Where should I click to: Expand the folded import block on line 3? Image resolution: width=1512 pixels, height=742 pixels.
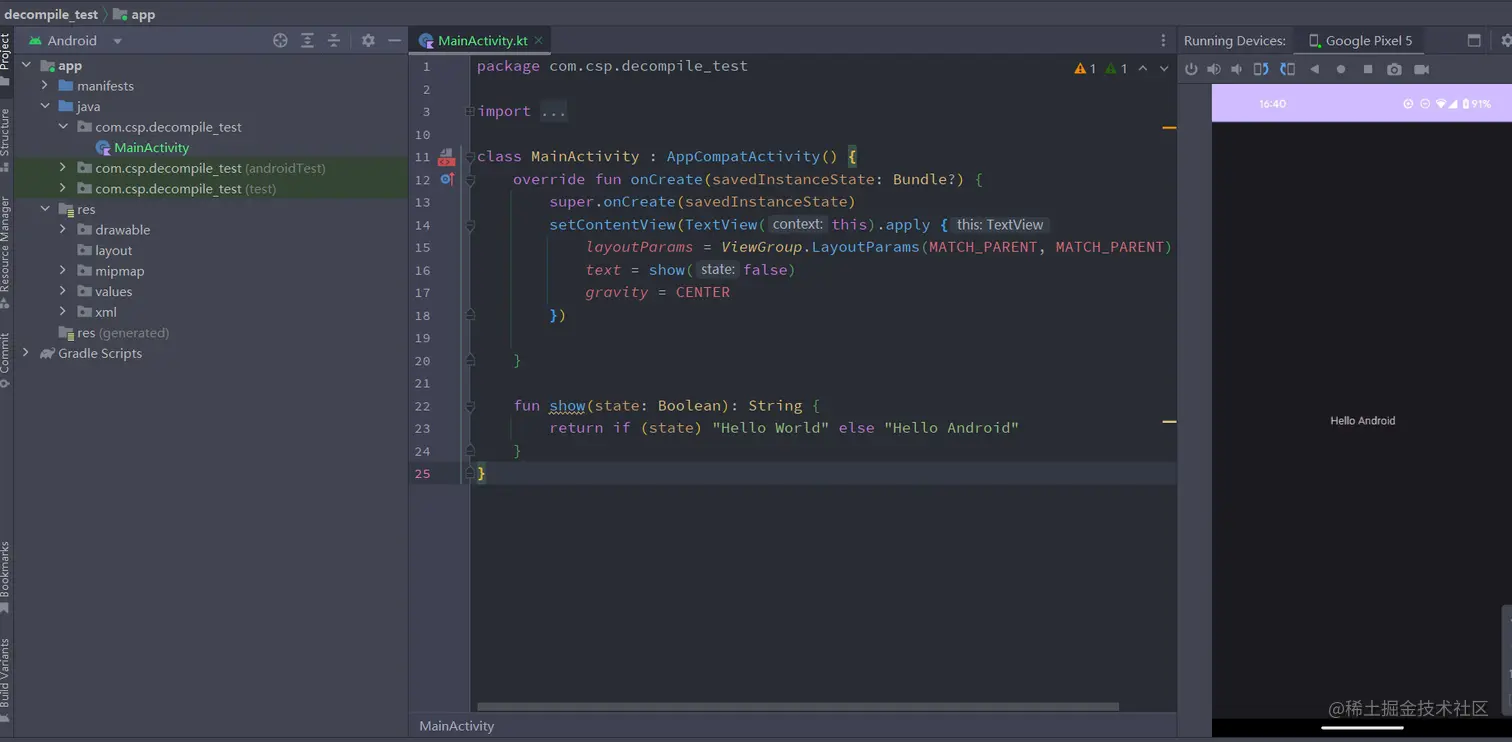[470, 111]
